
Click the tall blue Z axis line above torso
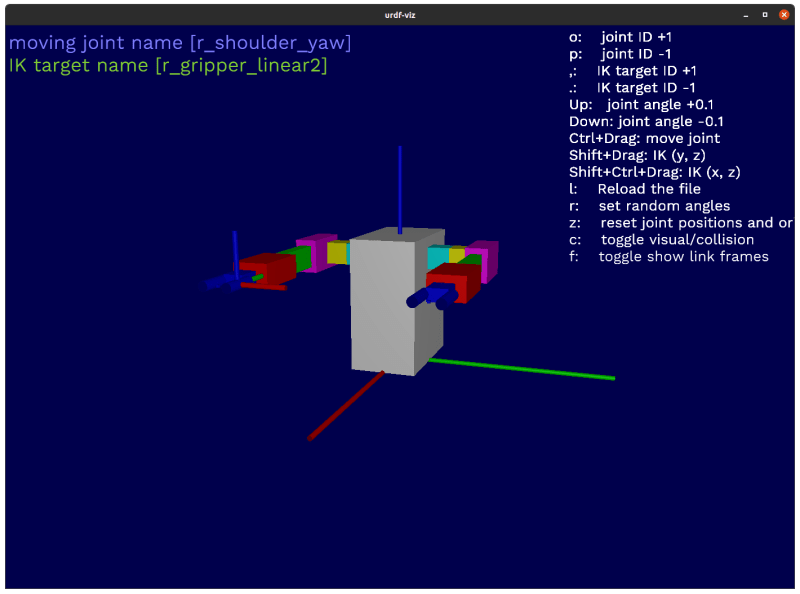[x=400, y=190]
